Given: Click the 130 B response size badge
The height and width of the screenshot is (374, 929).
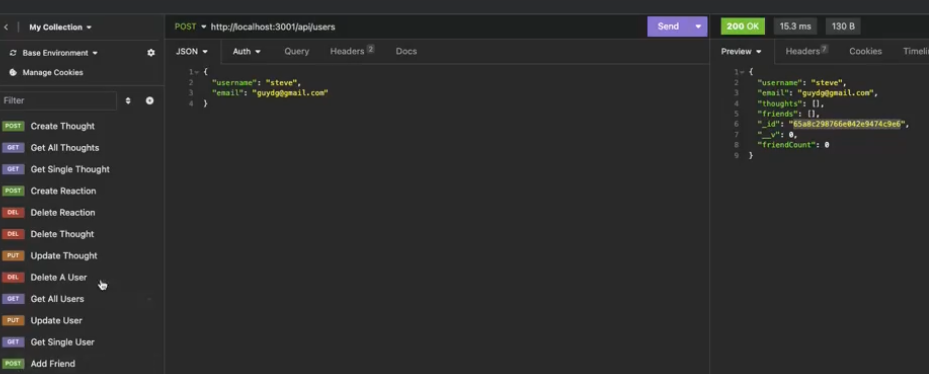Looking at the screenshot, I should point(843,27).
